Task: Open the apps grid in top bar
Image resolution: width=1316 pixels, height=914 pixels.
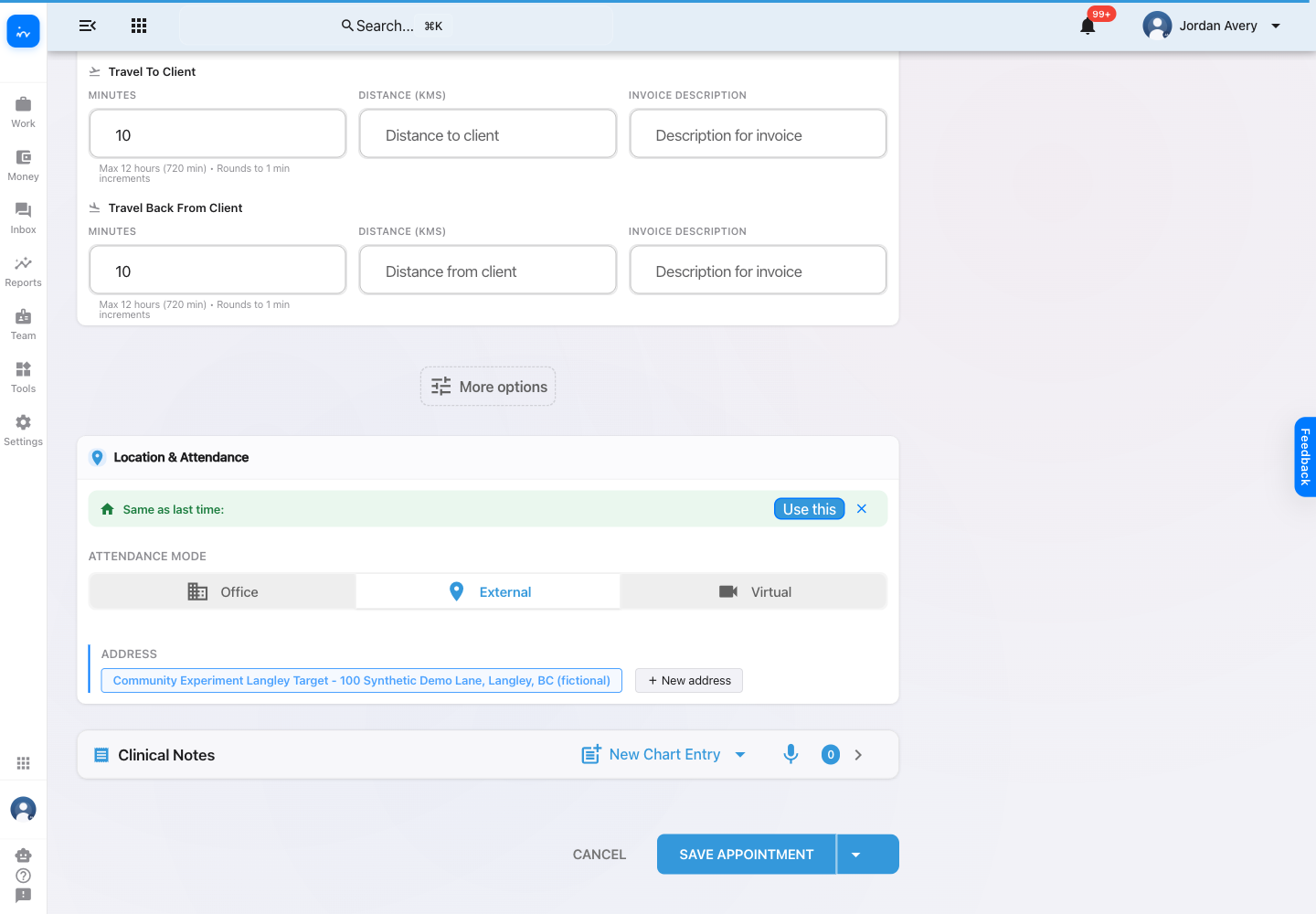Action: coord(139,26)
